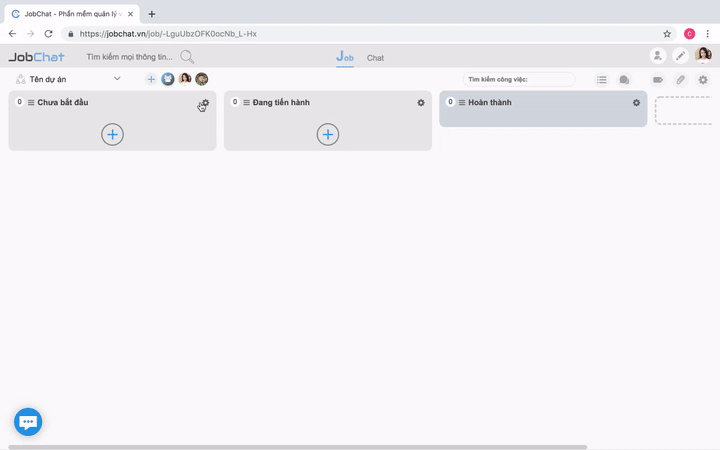Click the dashed placeholder to add column

pos(683,110)
